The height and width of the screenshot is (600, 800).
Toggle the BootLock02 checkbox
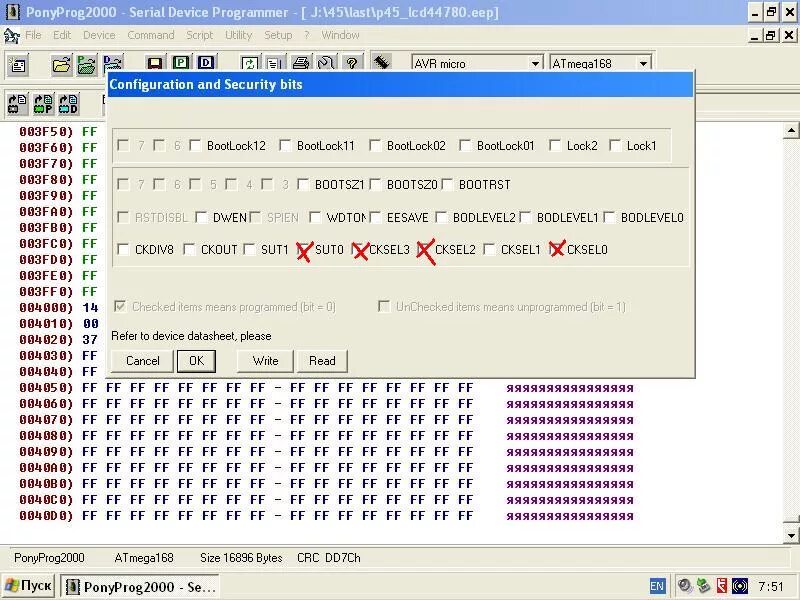tap(375, 145)
